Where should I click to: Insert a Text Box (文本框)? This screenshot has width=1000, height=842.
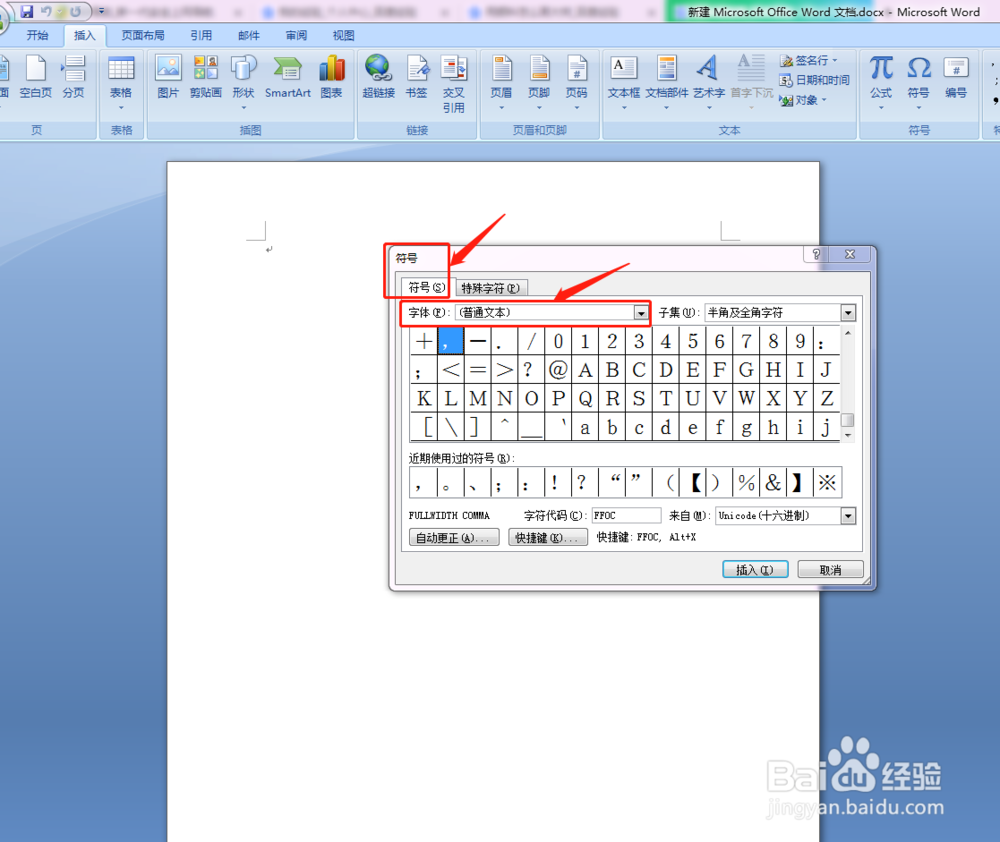coord(624,82)
